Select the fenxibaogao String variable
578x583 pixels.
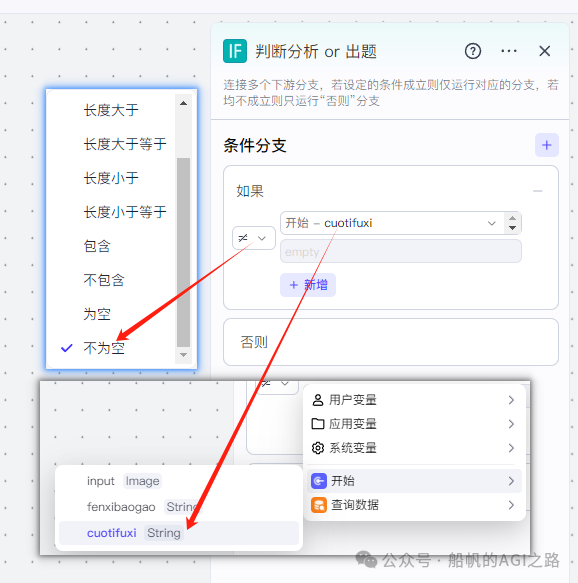[179, 507]
